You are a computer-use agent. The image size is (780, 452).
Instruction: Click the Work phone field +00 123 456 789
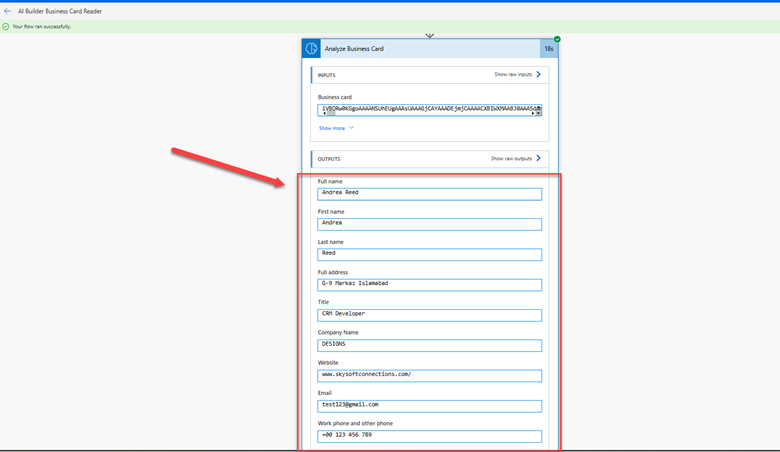click(x=430, y=437)
